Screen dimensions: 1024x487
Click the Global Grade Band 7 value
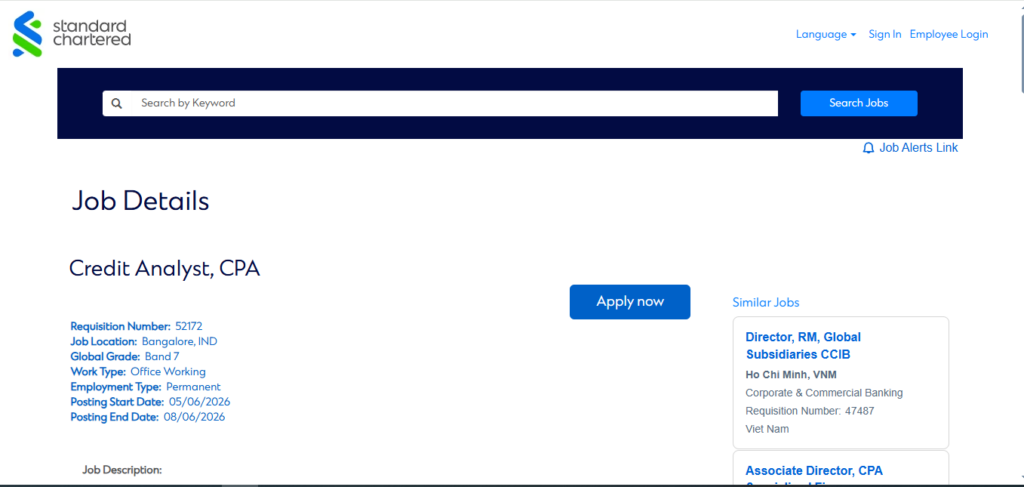pyautogui.click(x=162, y=356)
